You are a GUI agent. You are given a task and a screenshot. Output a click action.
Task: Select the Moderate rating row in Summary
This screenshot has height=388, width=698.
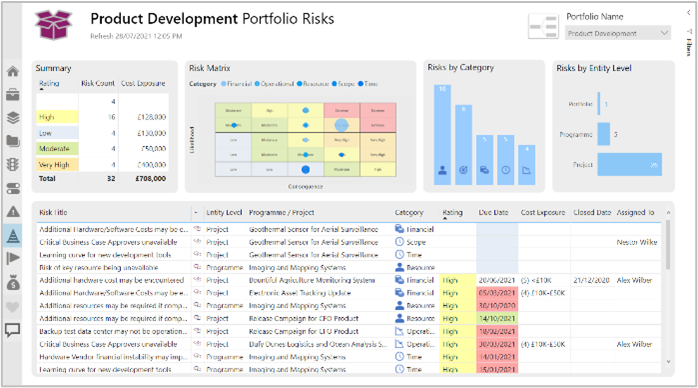click(x=102, y=149)
